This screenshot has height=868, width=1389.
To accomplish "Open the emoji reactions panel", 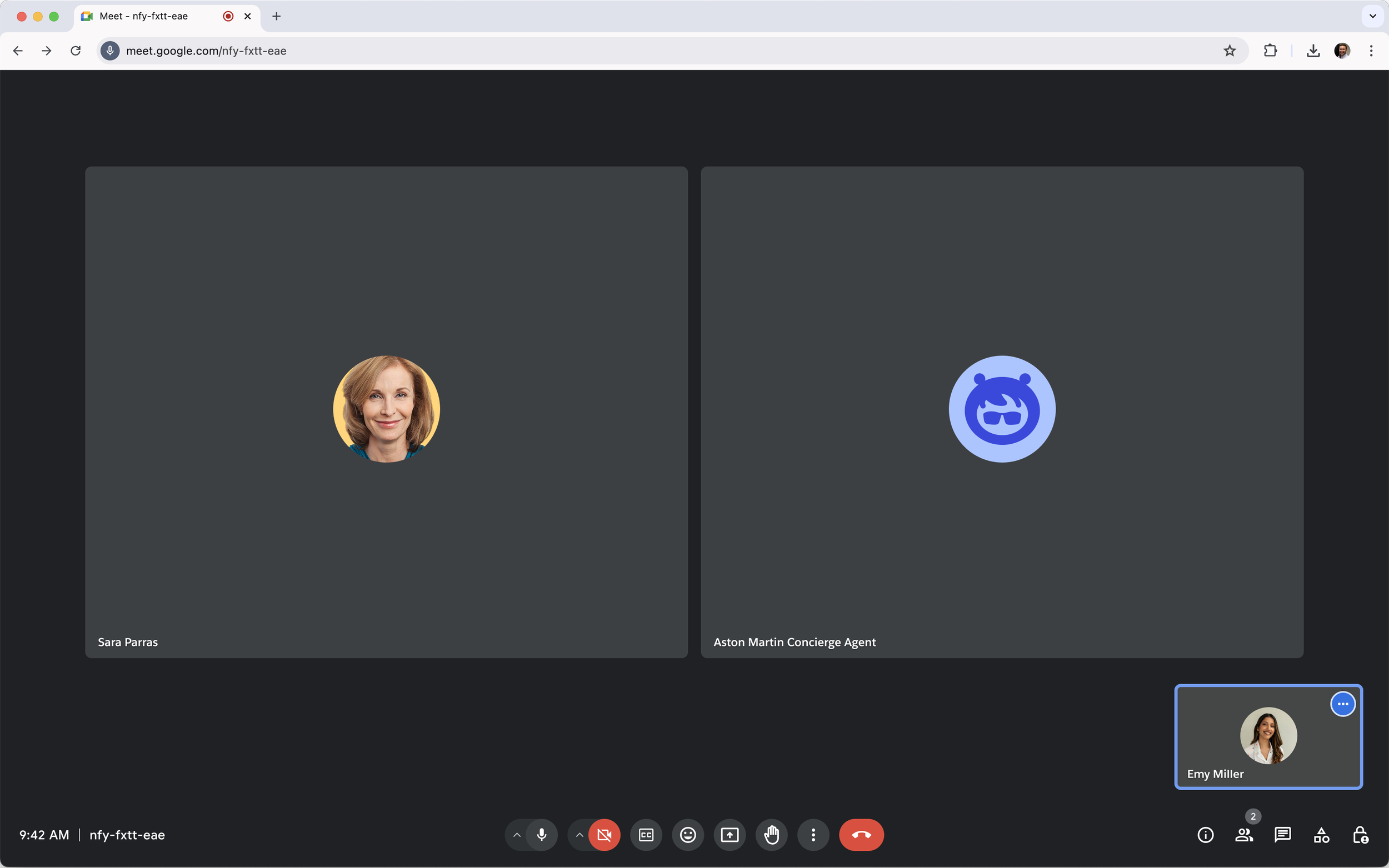I will (687, 835).
